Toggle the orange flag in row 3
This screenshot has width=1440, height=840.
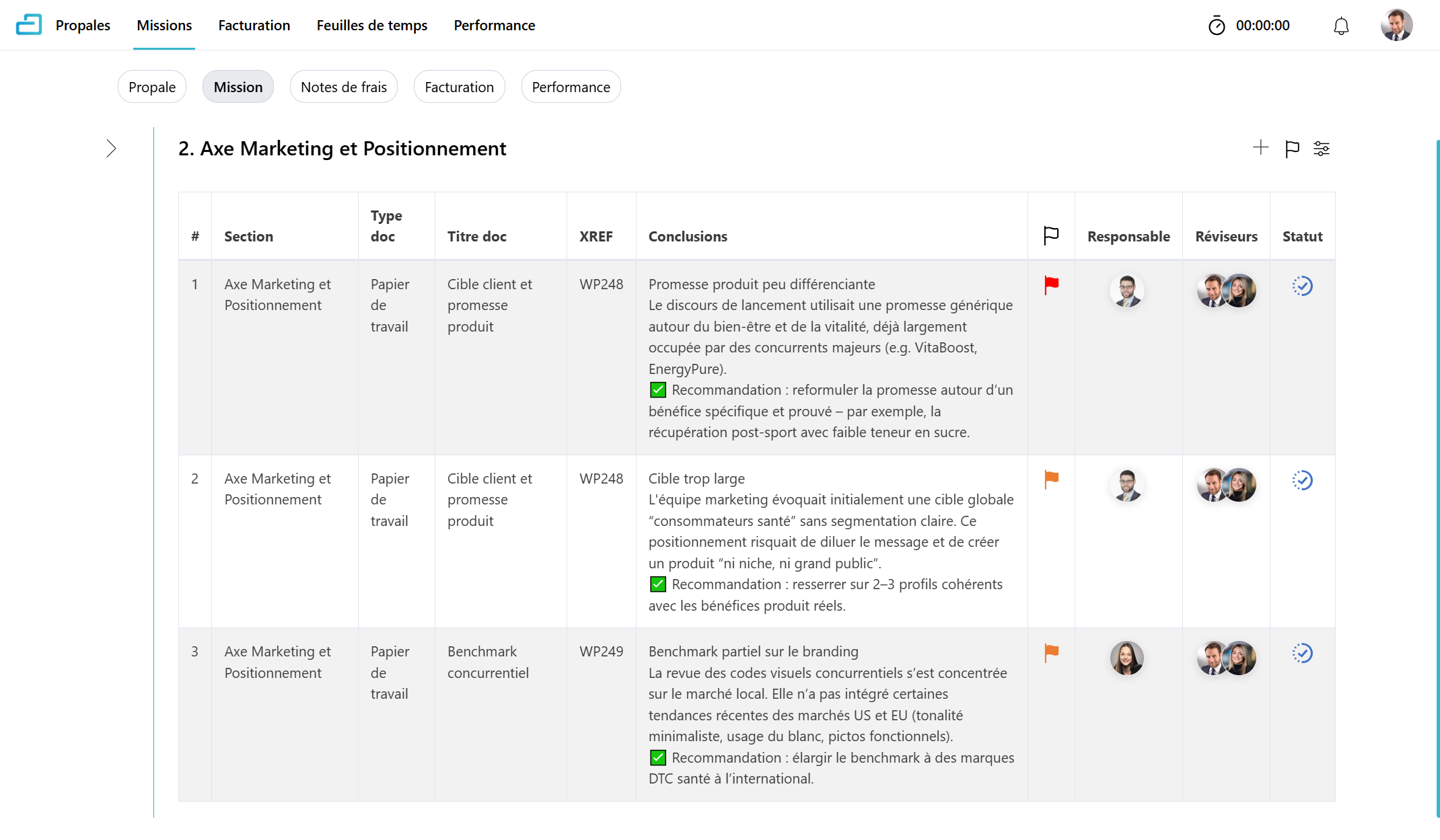pyautogui.click(x=1051, y=652)
